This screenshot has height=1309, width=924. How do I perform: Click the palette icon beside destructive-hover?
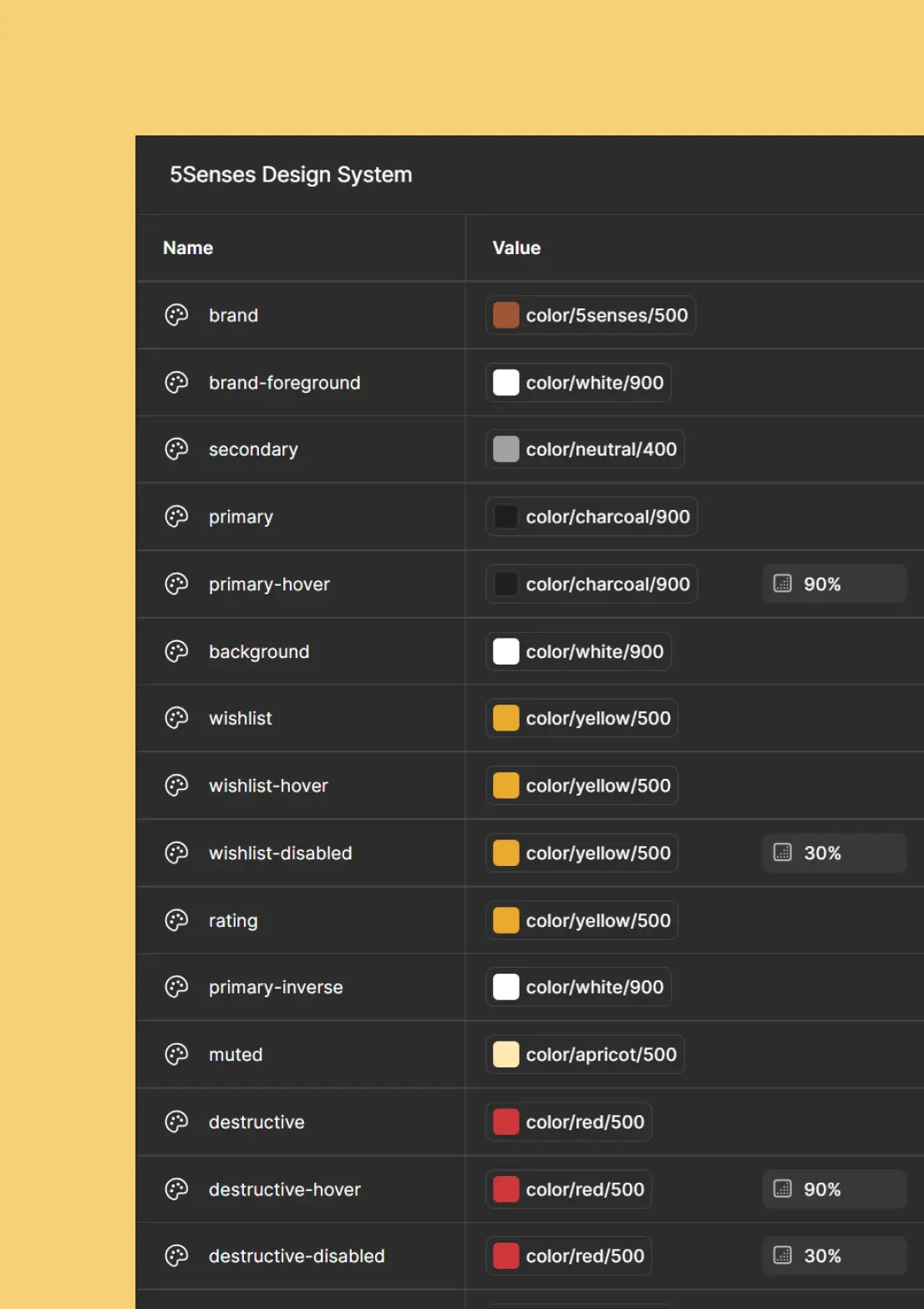pyautogui.click(x=176, y=1189)
